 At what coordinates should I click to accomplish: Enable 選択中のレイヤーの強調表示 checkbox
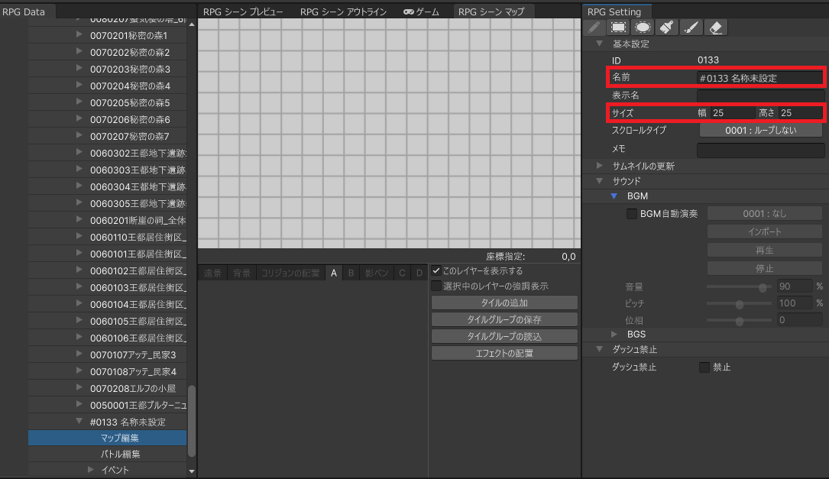tap(436, 286)
